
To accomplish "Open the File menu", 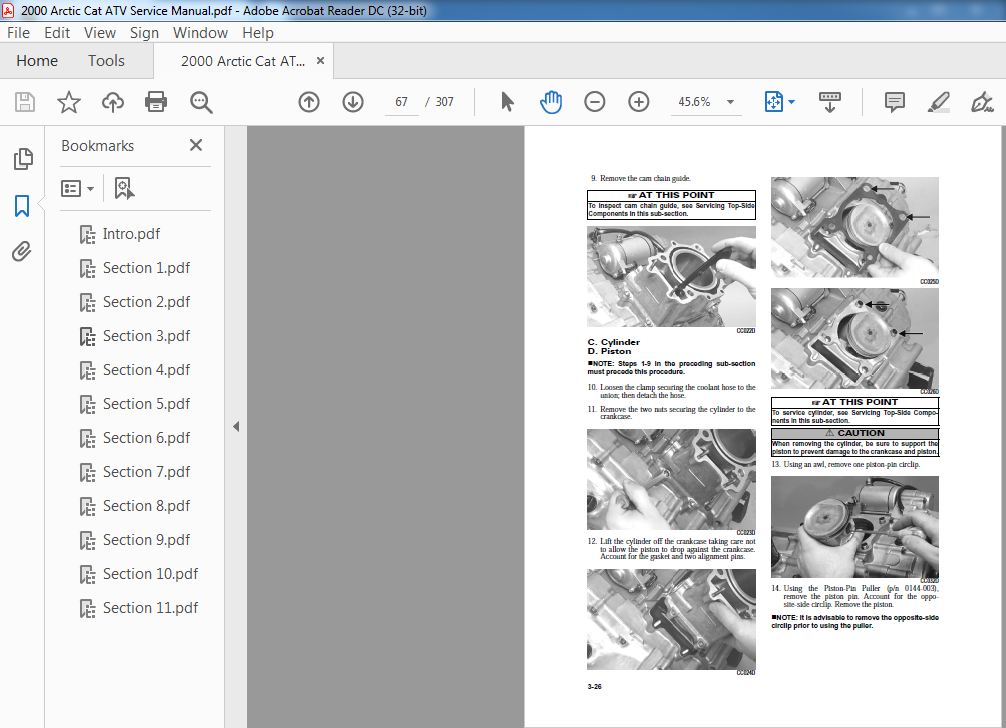I will pos(18,33).
